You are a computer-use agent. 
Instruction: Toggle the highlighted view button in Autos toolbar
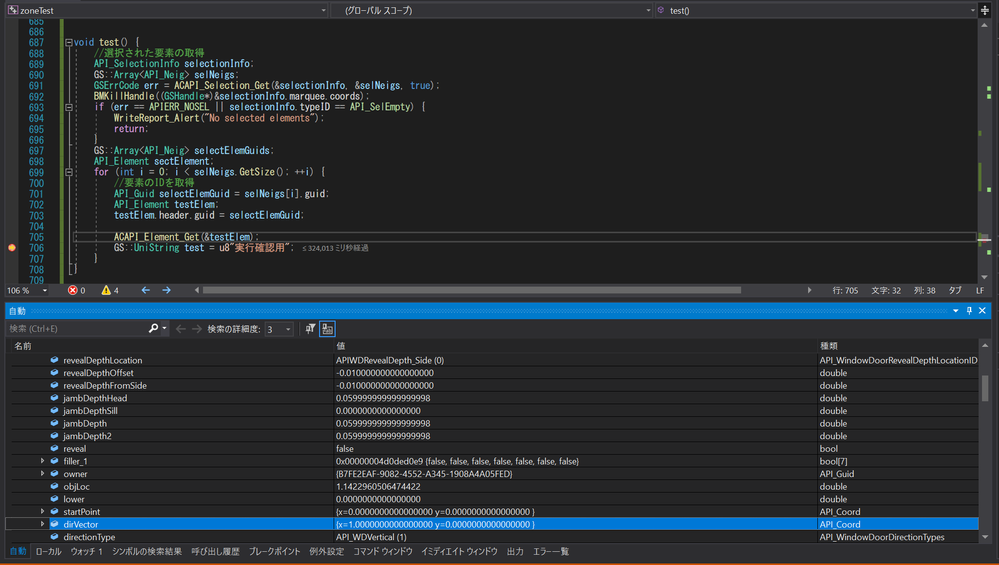tap(327, 329)
